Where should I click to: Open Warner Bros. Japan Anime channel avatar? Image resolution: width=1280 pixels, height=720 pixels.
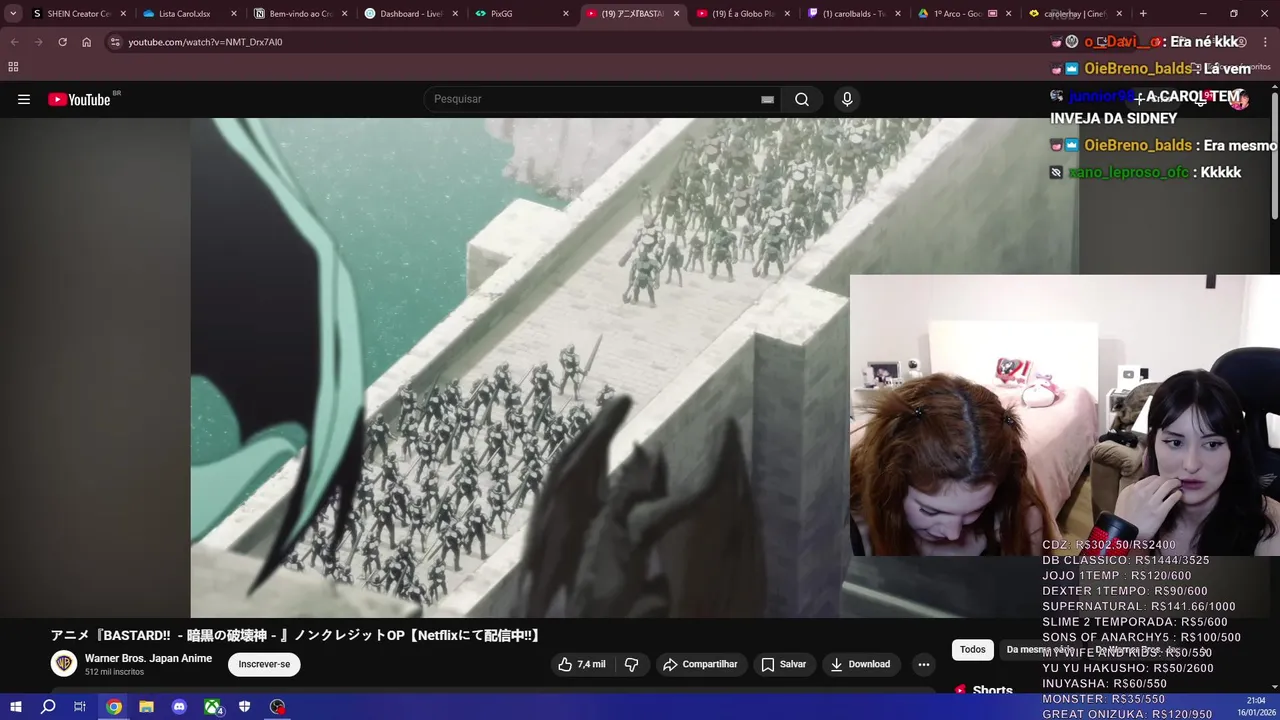point(64,664)
